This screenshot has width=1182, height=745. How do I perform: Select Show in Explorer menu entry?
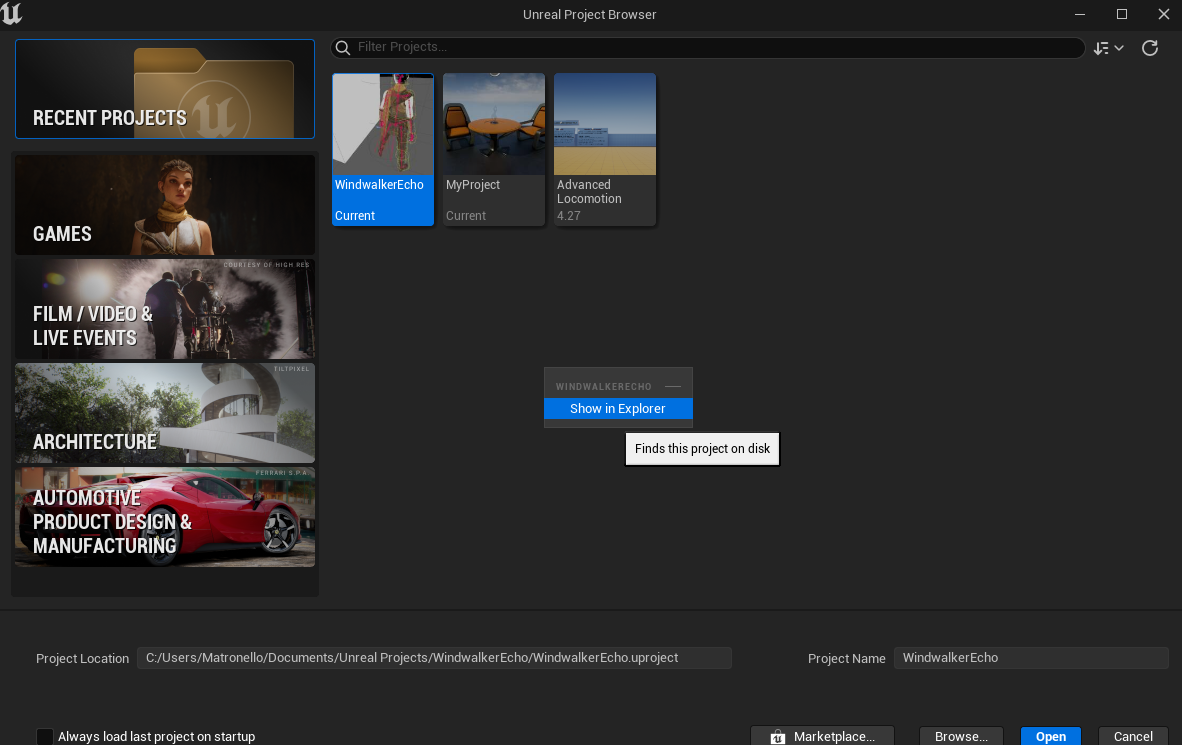[618, 408]
